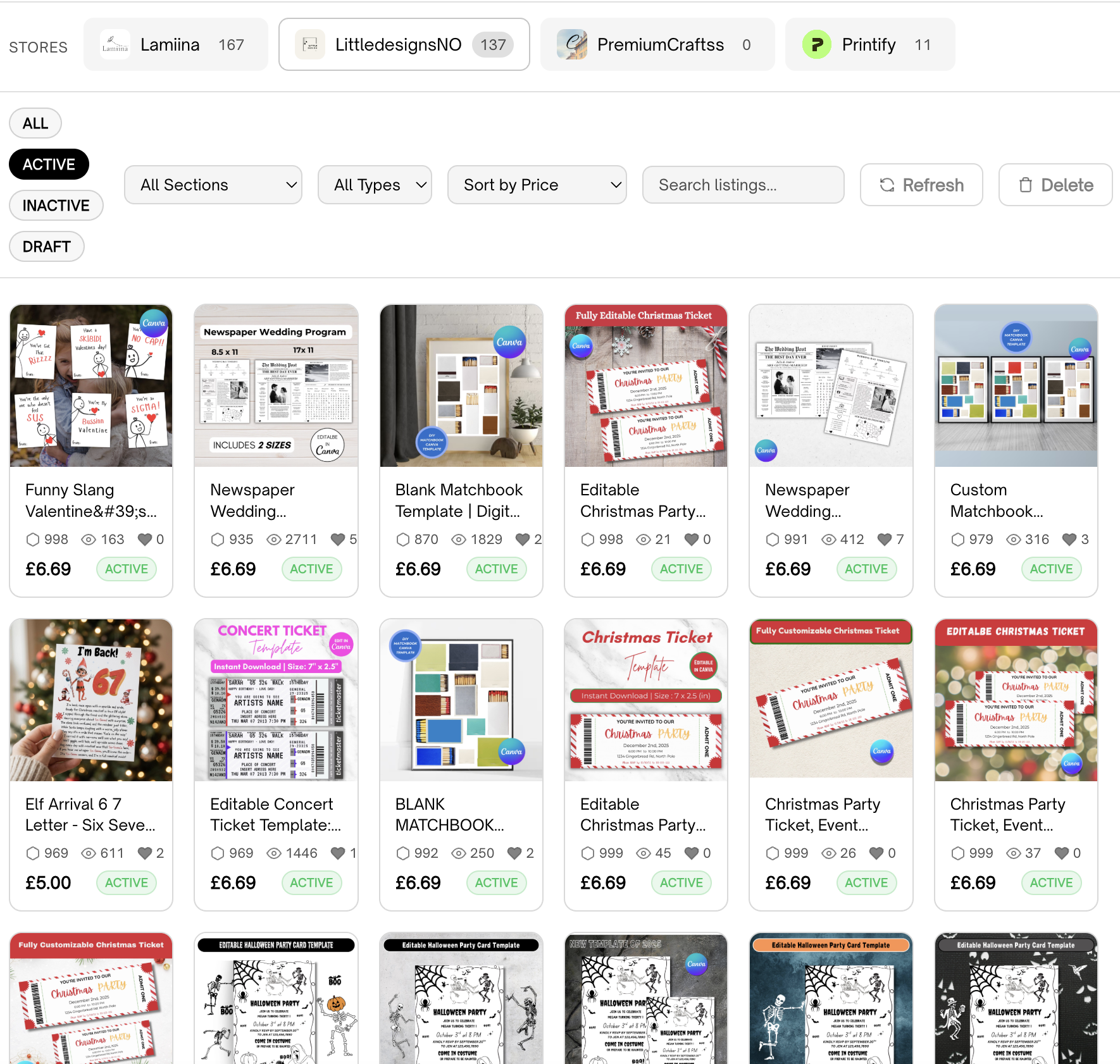Toggle the ALL listings filter
1120x1064 pixels.
pos(35,123)
